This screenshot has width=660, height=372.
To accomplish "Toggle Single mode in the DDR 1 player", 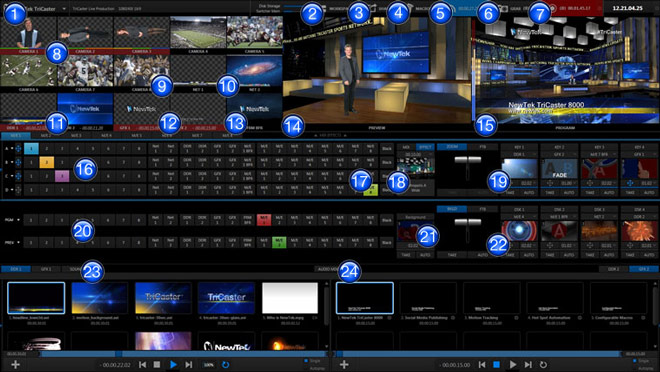I will tap(312, 361).
